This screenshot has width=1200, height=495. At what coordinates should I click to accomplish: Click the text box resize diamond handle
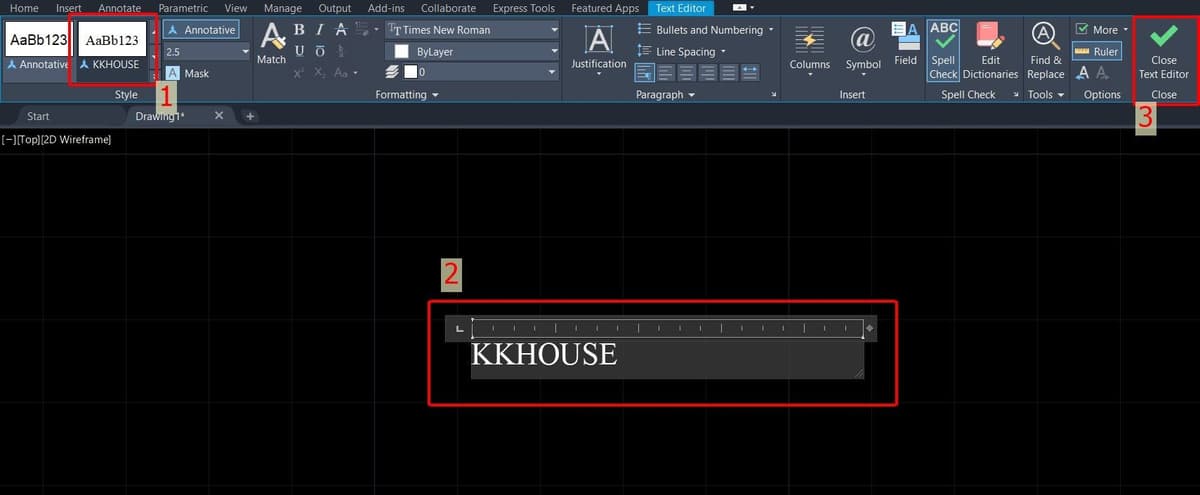tap(870, 328)
